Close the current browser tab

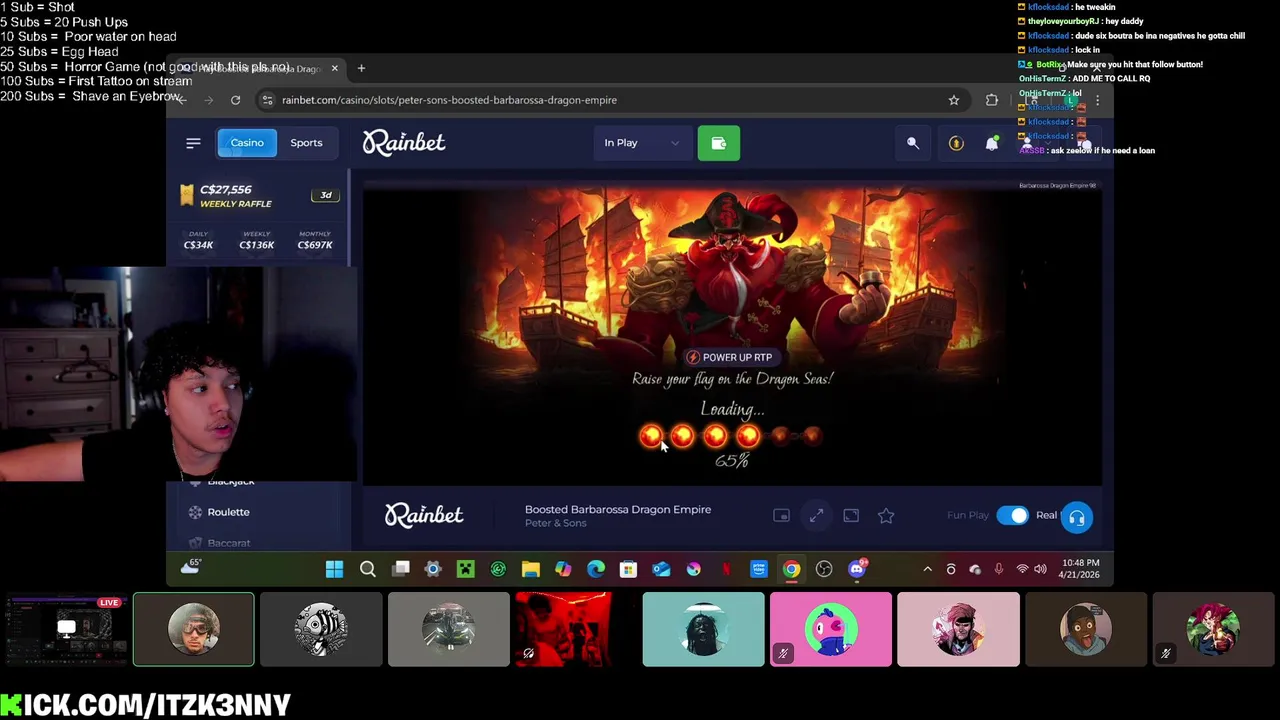334,68
